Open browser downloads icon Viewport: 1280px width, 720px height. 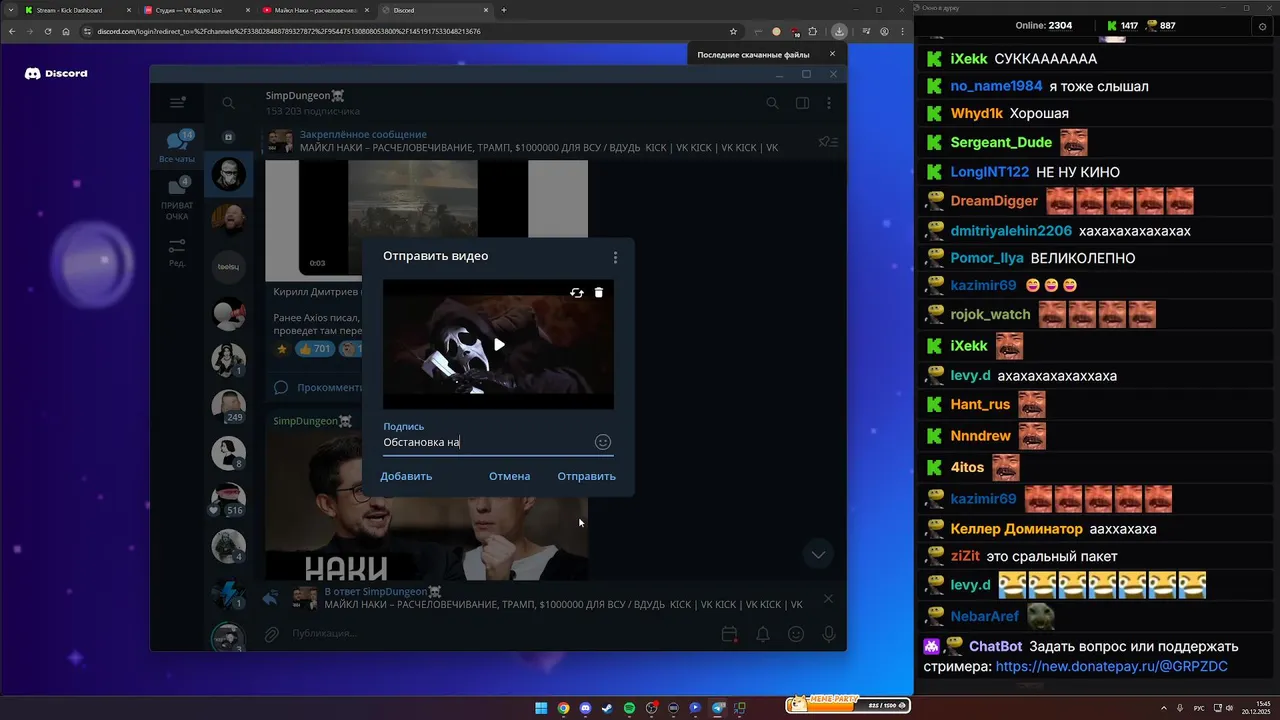[840, 31]
